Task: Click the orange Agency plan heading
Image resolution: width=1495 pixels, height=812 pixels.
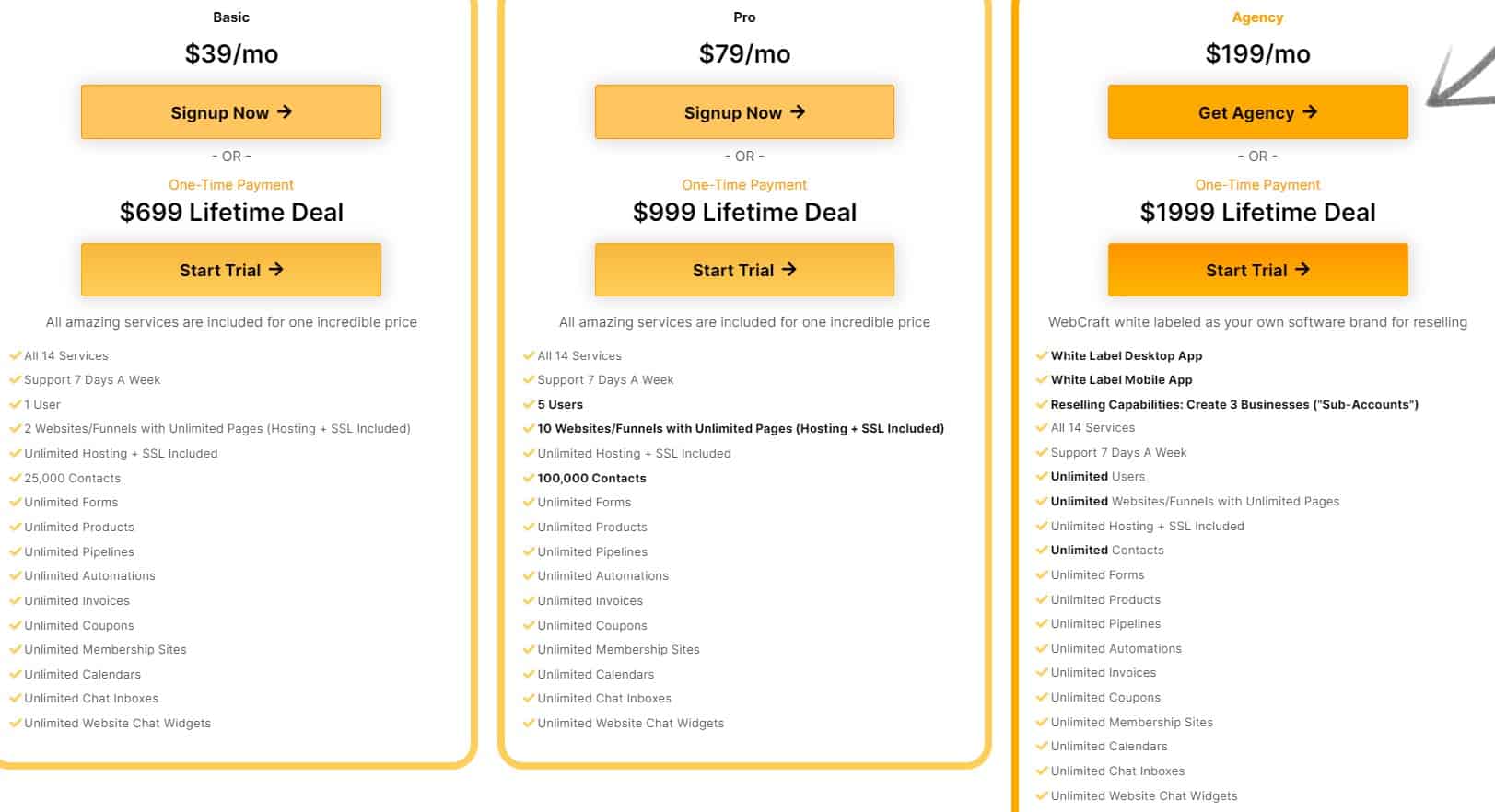Action: pyautogui.click(x=1257, y=17)
